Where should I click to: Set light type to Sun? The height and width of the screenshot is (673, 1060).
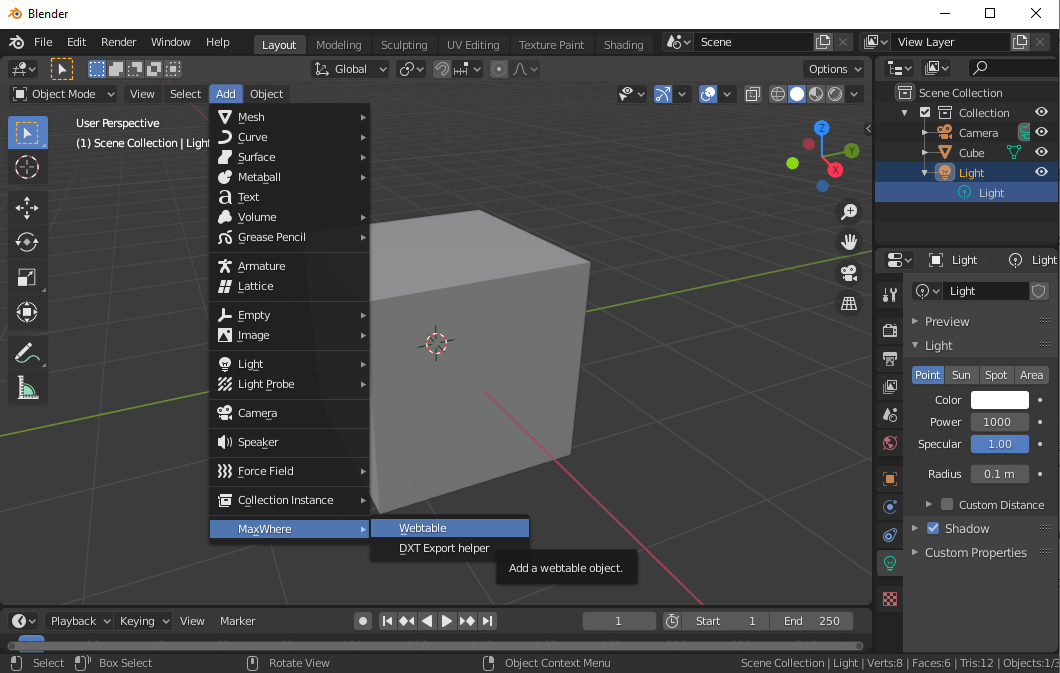(x=961, y=375)
